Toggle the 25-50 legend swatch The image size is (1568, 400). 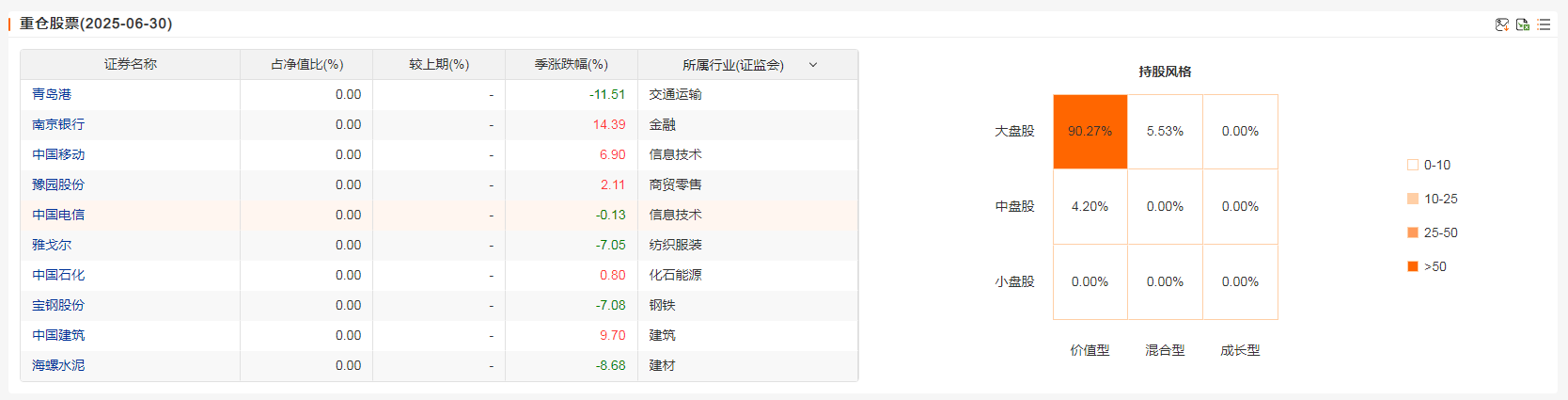point(1412,232)
